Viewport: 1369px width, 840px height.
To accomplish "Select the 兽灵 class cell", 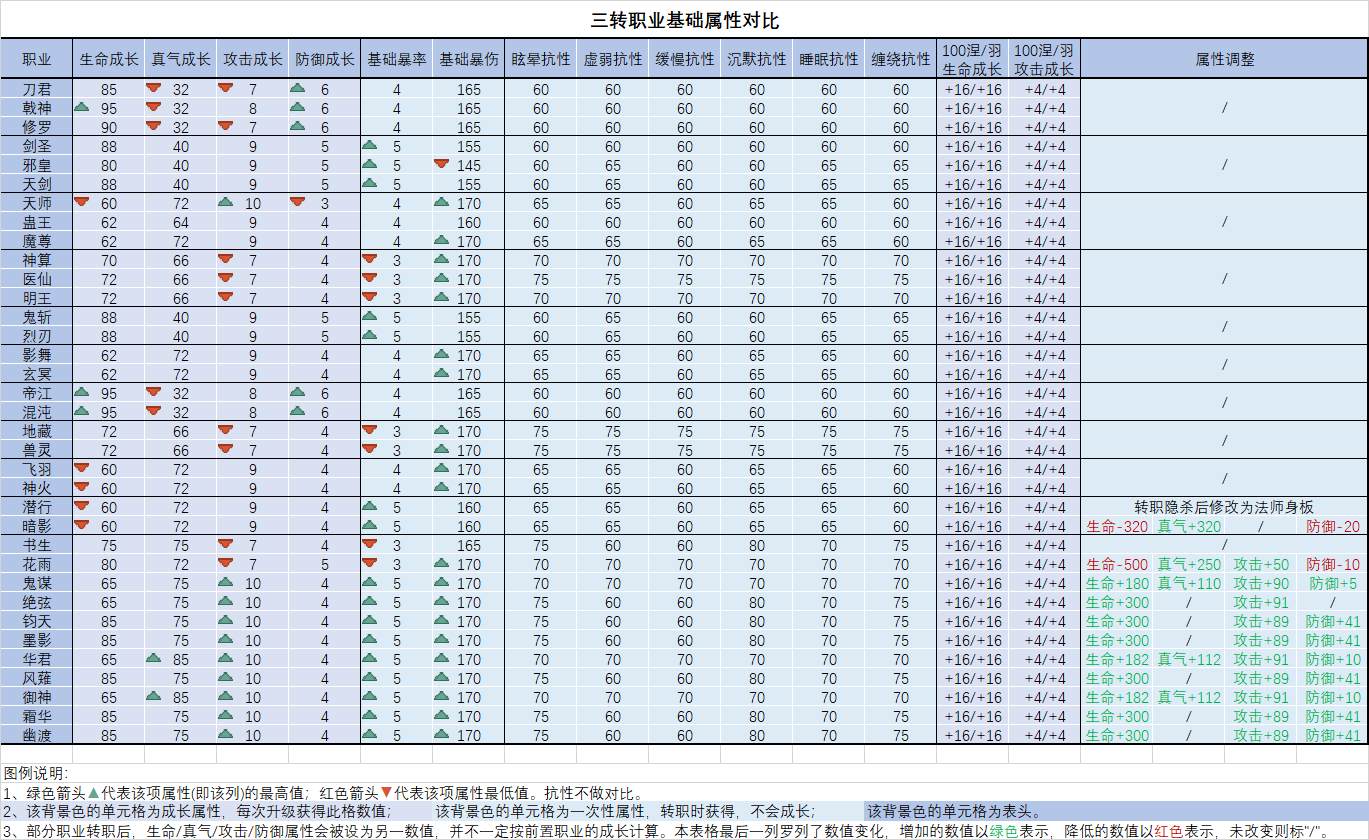I will (x=37, y=450).
